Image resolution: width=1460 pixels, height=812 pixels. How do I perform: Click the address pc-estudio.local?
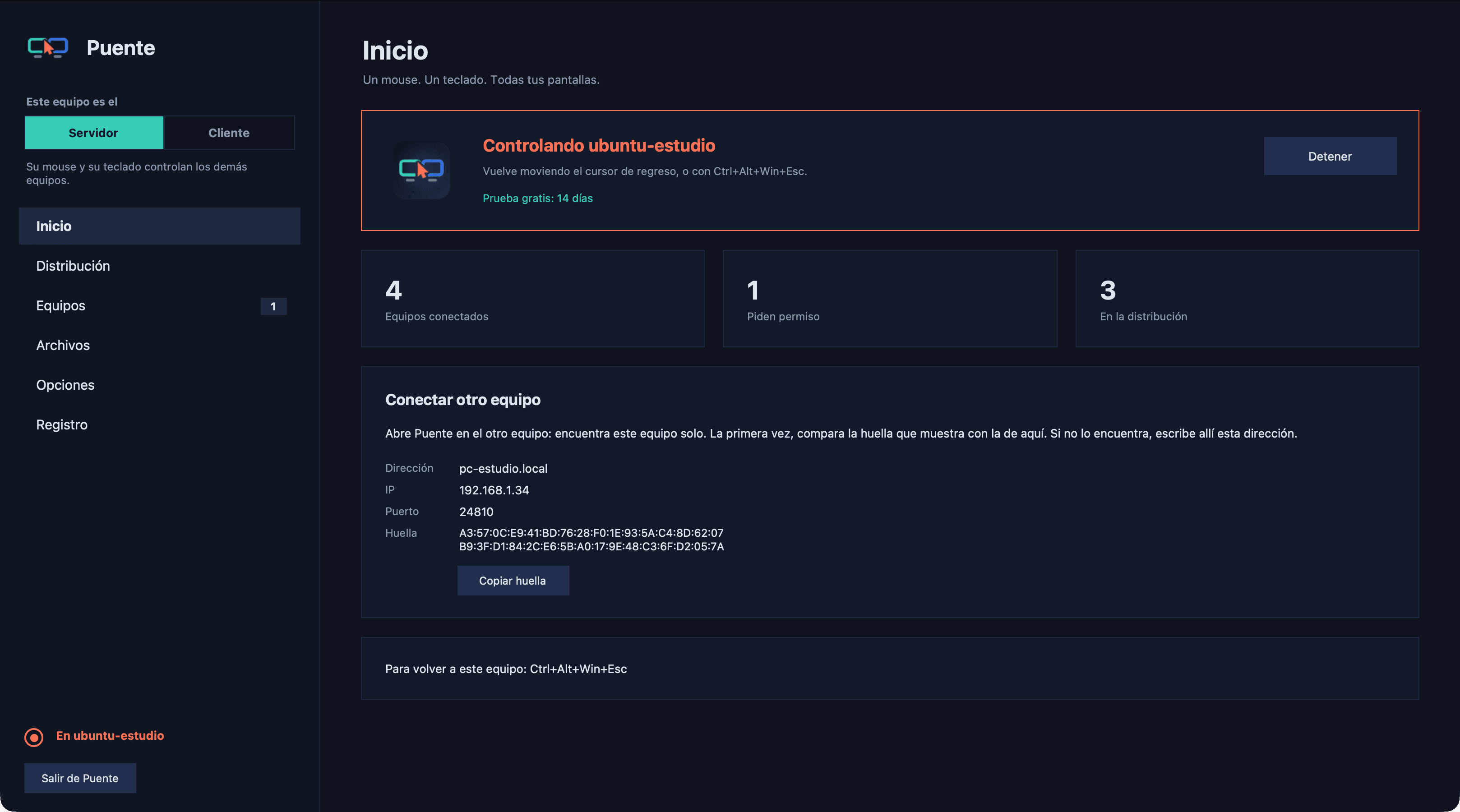tap(504, 469)
